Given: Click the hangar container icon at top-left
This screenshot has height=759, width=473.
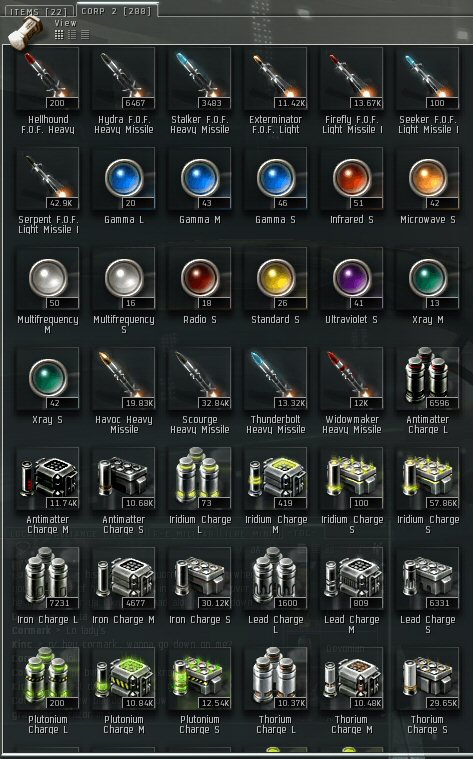Looking at the screenshot, I should pyautogui.click(x=27, y=32).
